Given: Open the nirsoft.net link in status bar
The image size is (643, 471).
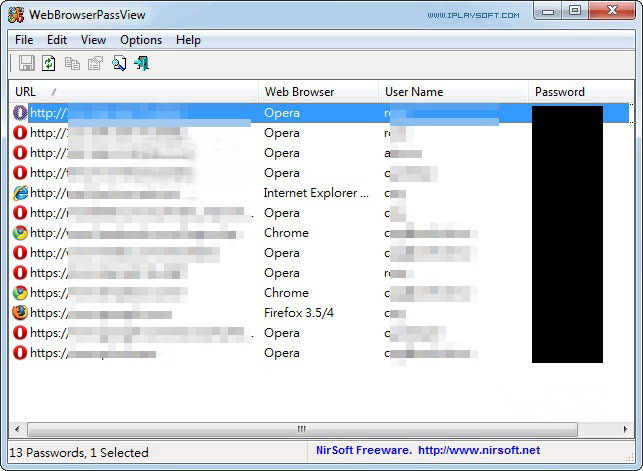Looking at the screenshot, I should [479, 450].
